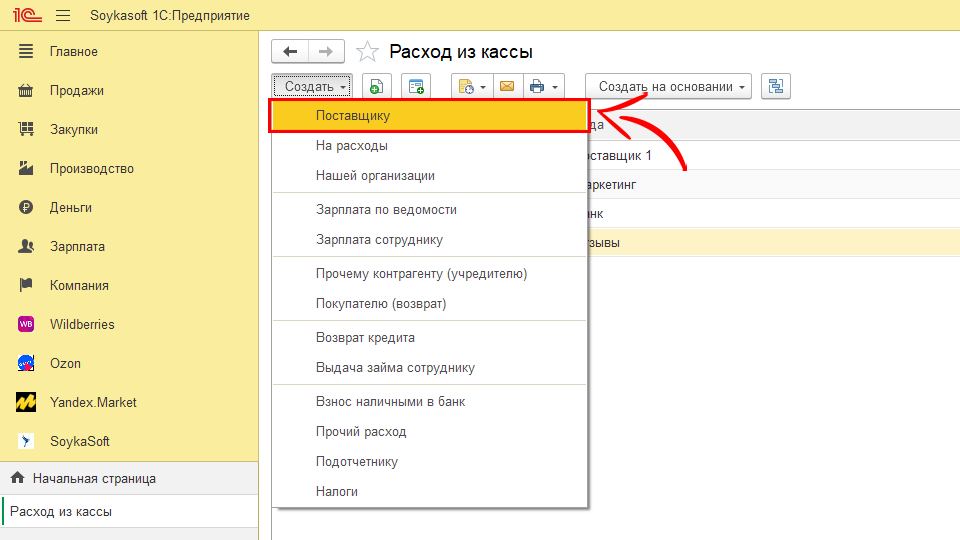Add page to favorites with star icon
The height and width of the screenshot is (540, 960).
tap(368, 52)
